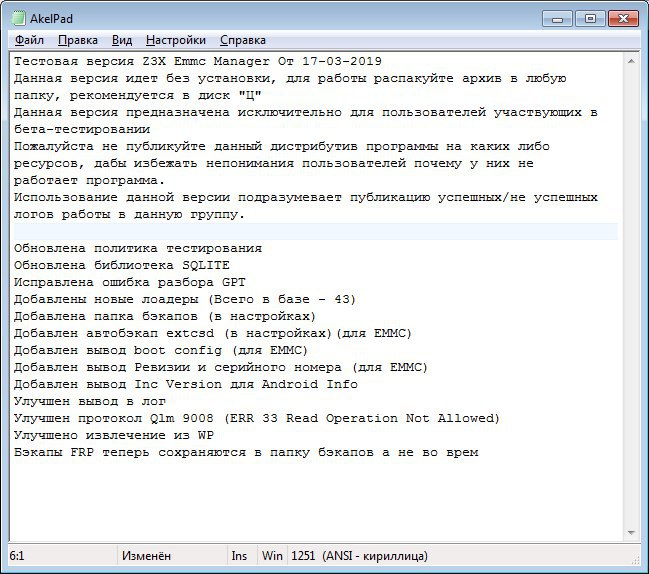649x574 pixels.
Task: Click the 6:1 cursor position in status bar
Action: 17,555
